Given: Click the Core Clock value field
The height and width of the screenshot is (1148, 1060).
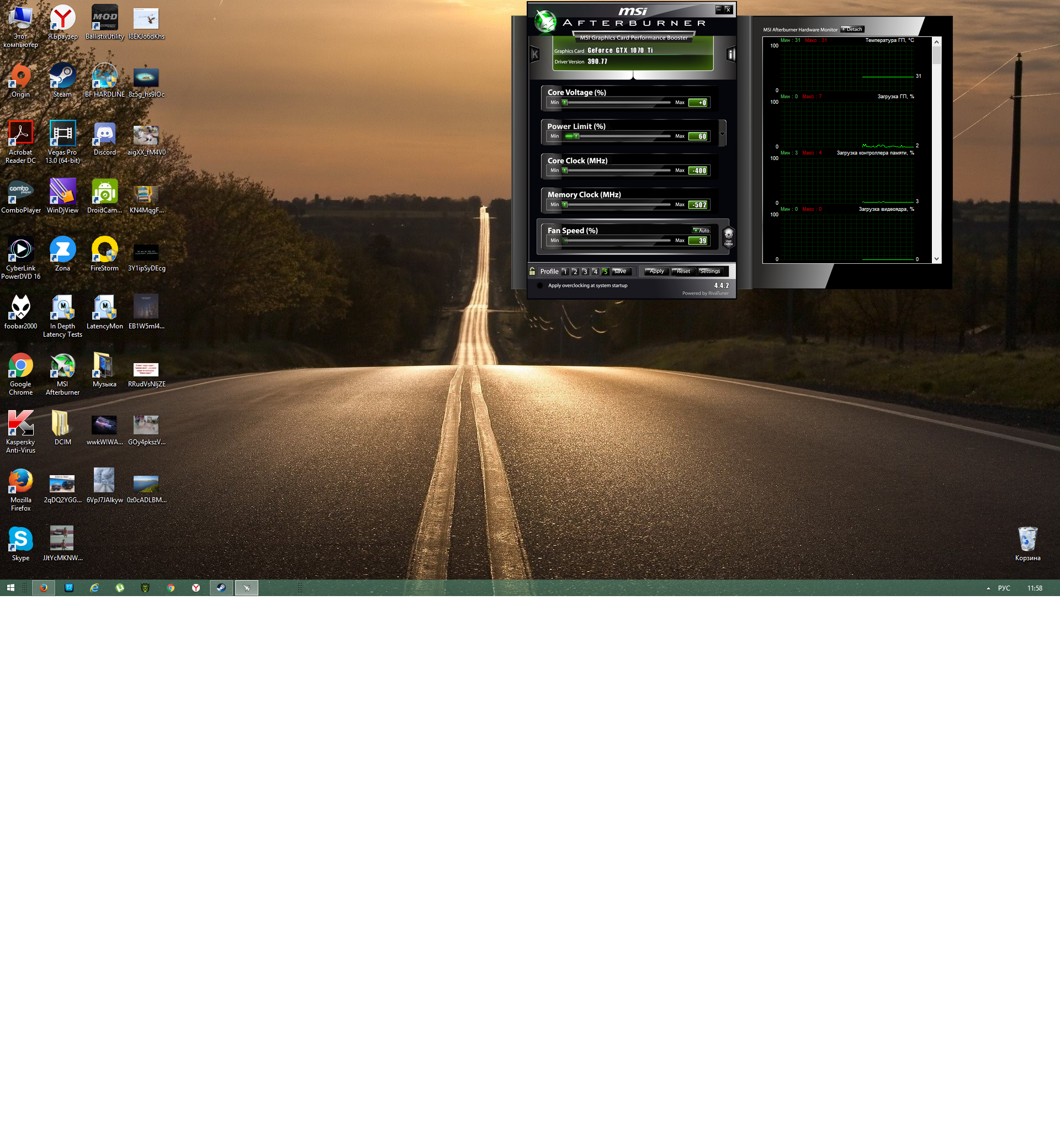Looking at the screenshot, I should [x=698, y=171].
